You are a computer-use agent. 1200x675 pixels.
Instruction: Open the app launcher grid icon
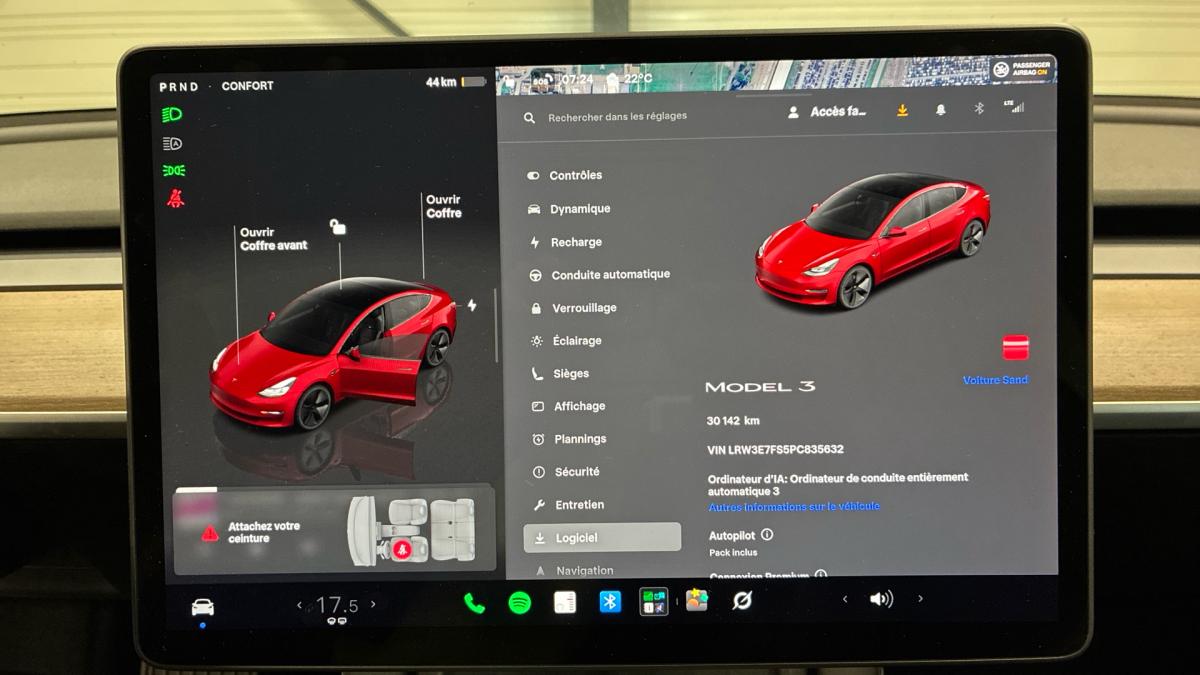(654, 601)
